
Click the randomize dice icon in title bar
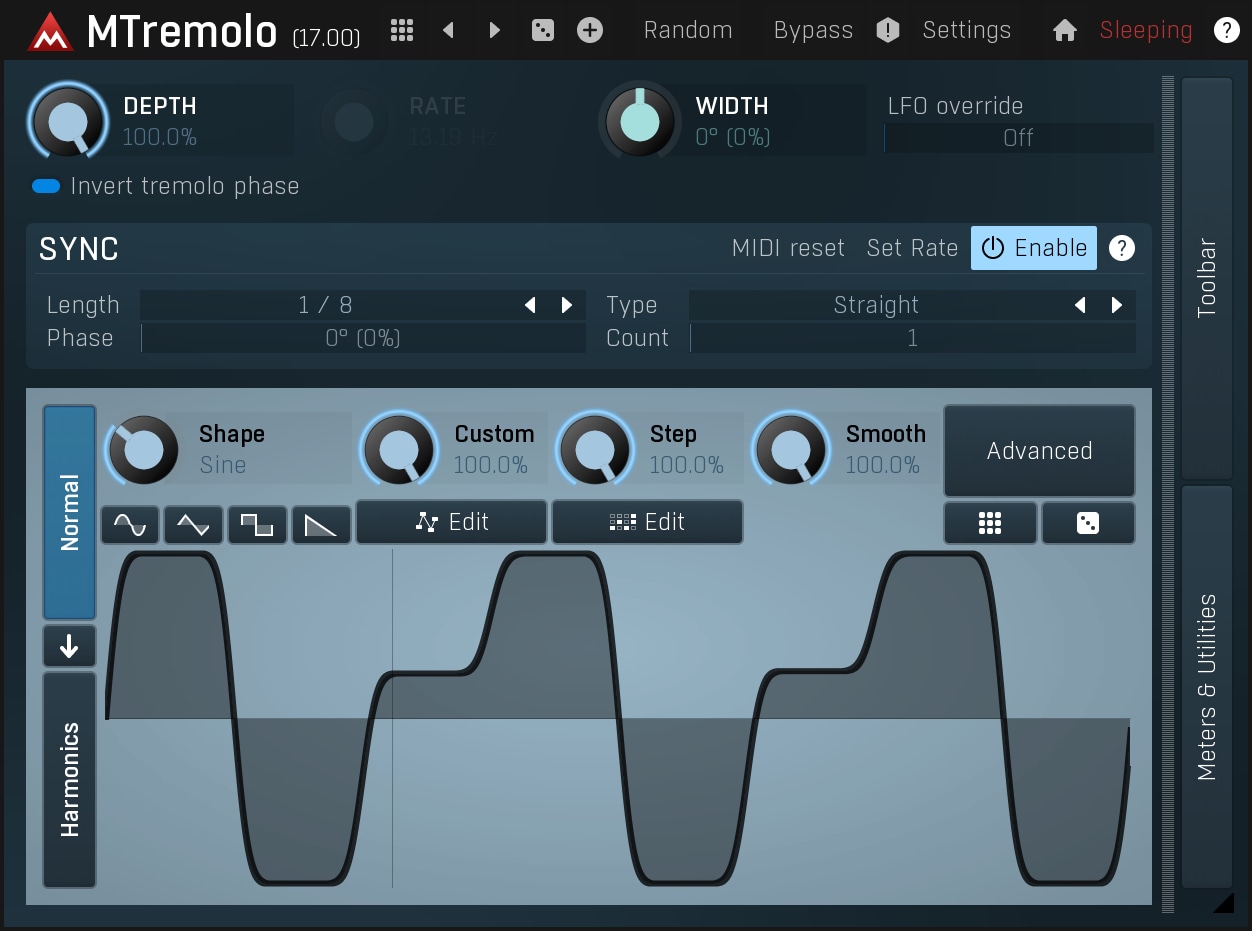click(542, 30)
